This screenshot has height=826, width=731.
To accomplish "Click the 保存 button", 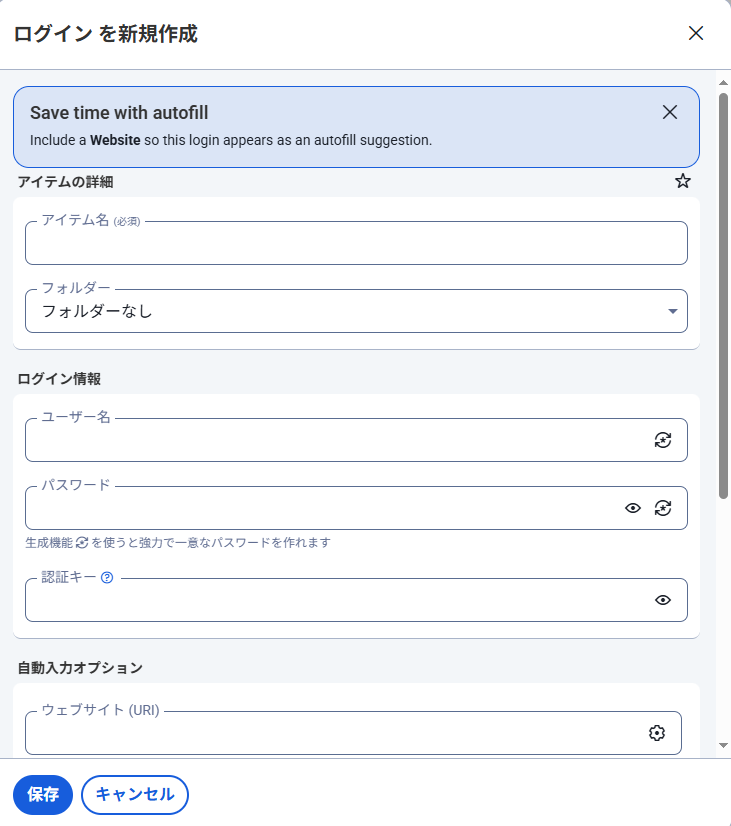I will (43, 794).
